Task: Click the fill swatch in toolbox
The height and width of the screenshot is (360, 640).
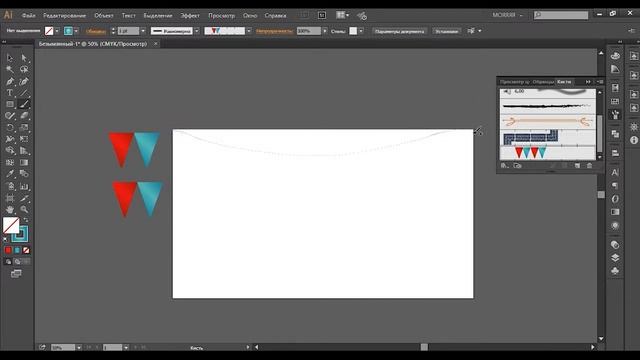Action: [x=11, y=225]
